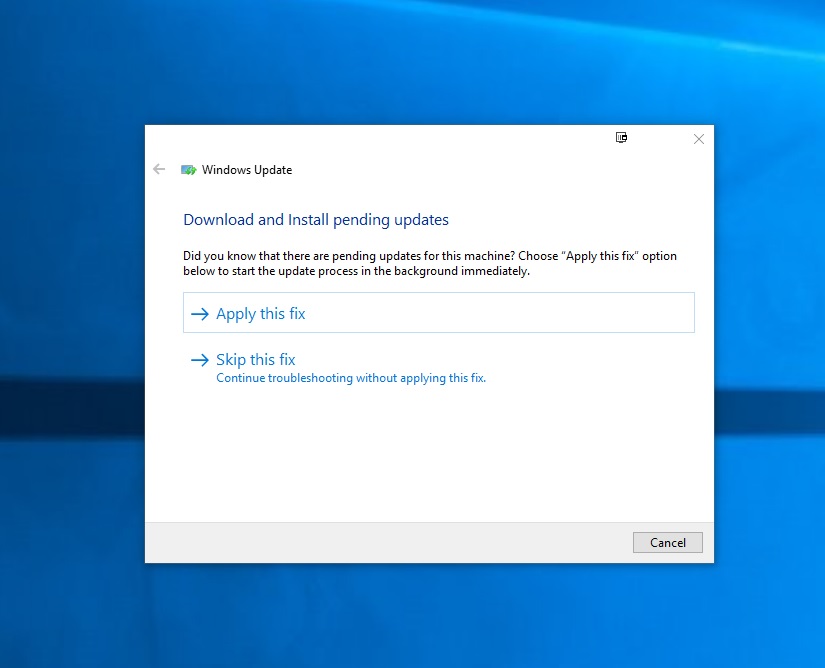Click the 'Did you know that there are pending updates' paragraph

click(430, 264)
